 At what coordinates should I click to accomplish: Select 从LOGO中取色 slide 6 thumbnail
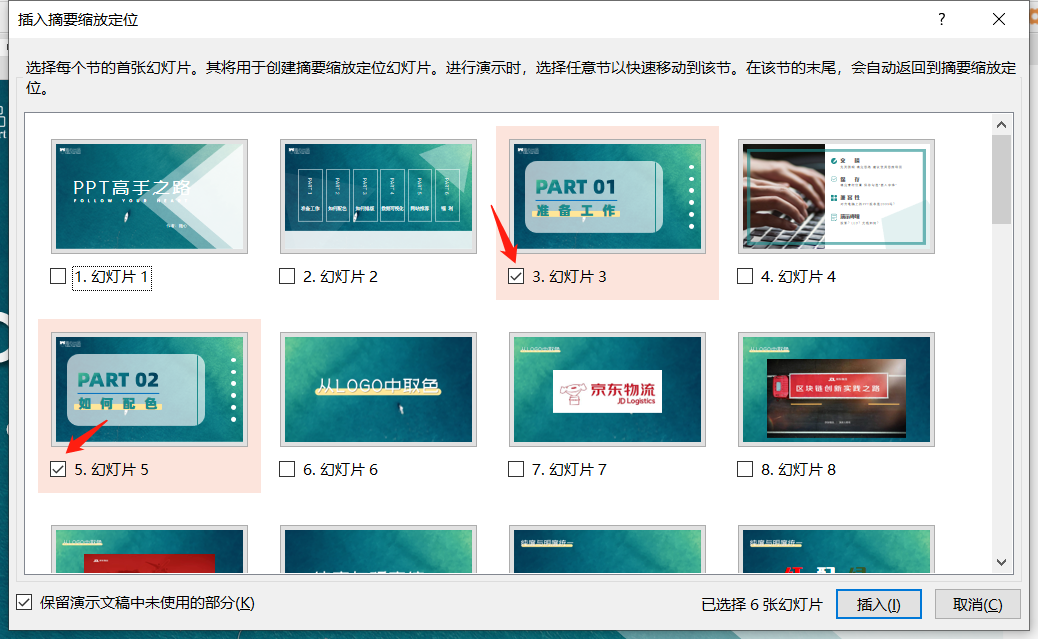tap(379, 389)
